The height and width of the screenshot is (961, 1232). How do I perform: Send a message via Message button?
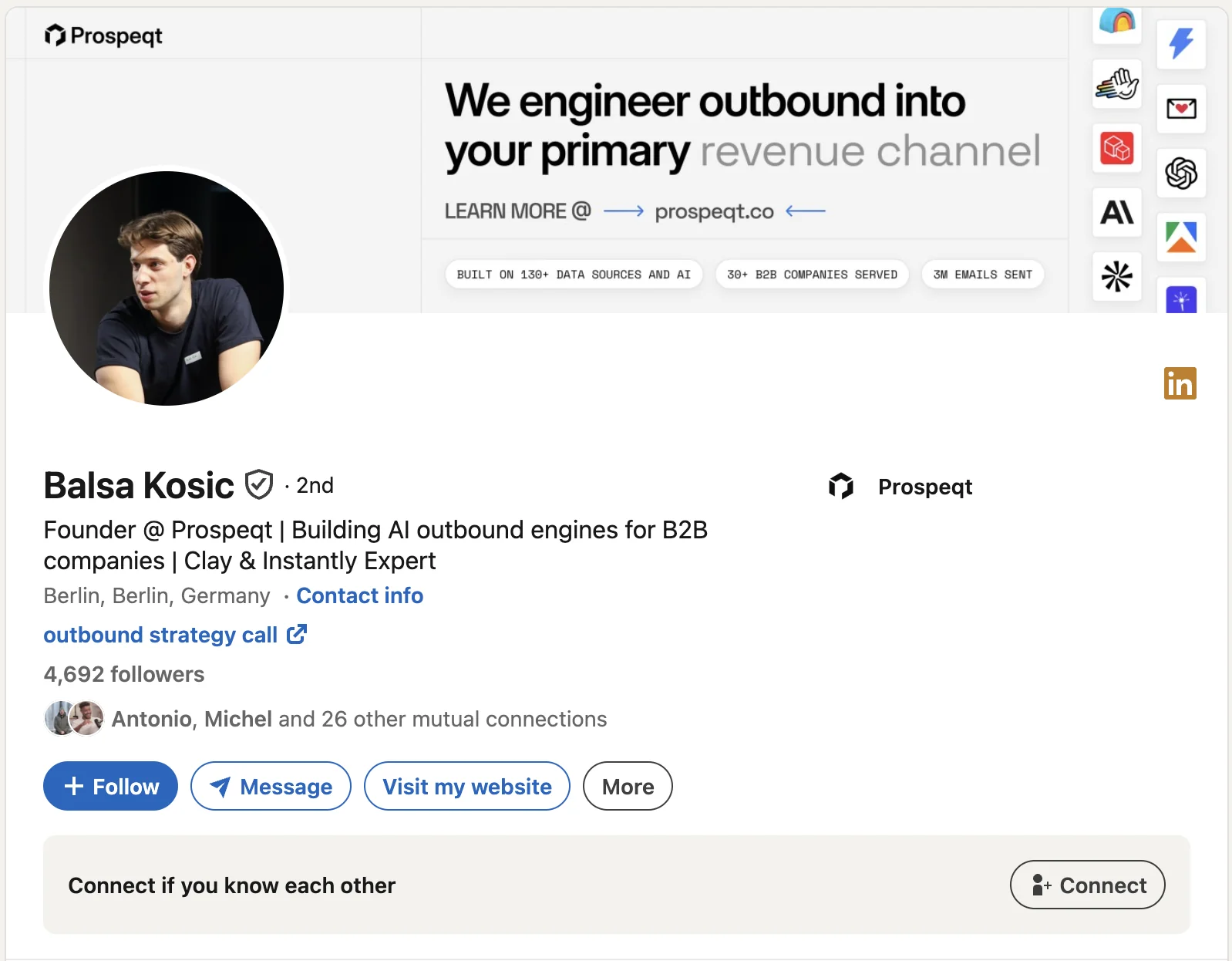[x=271, y=786]
